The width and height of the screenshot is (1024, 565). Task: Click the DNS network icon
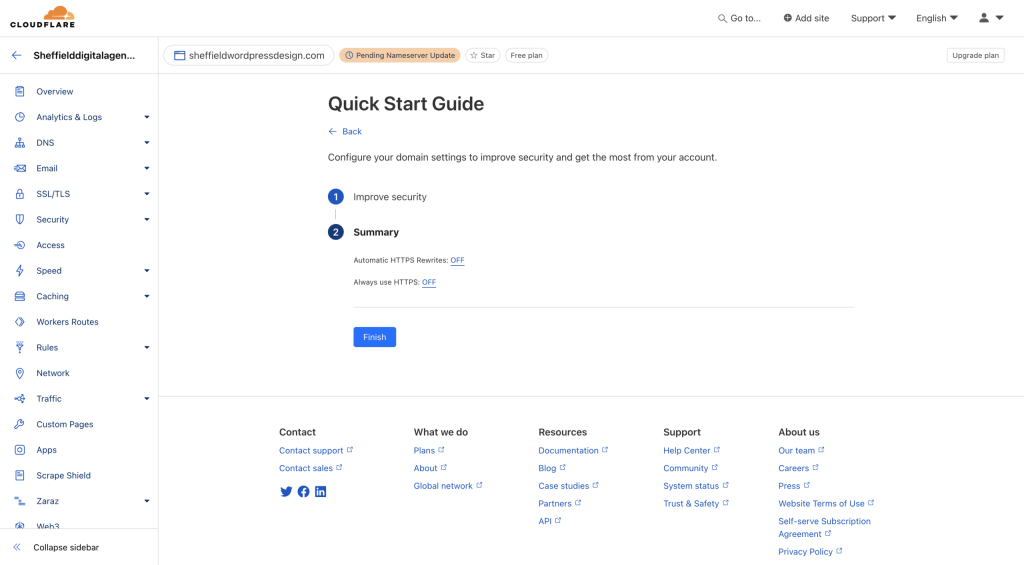(20, 142)
